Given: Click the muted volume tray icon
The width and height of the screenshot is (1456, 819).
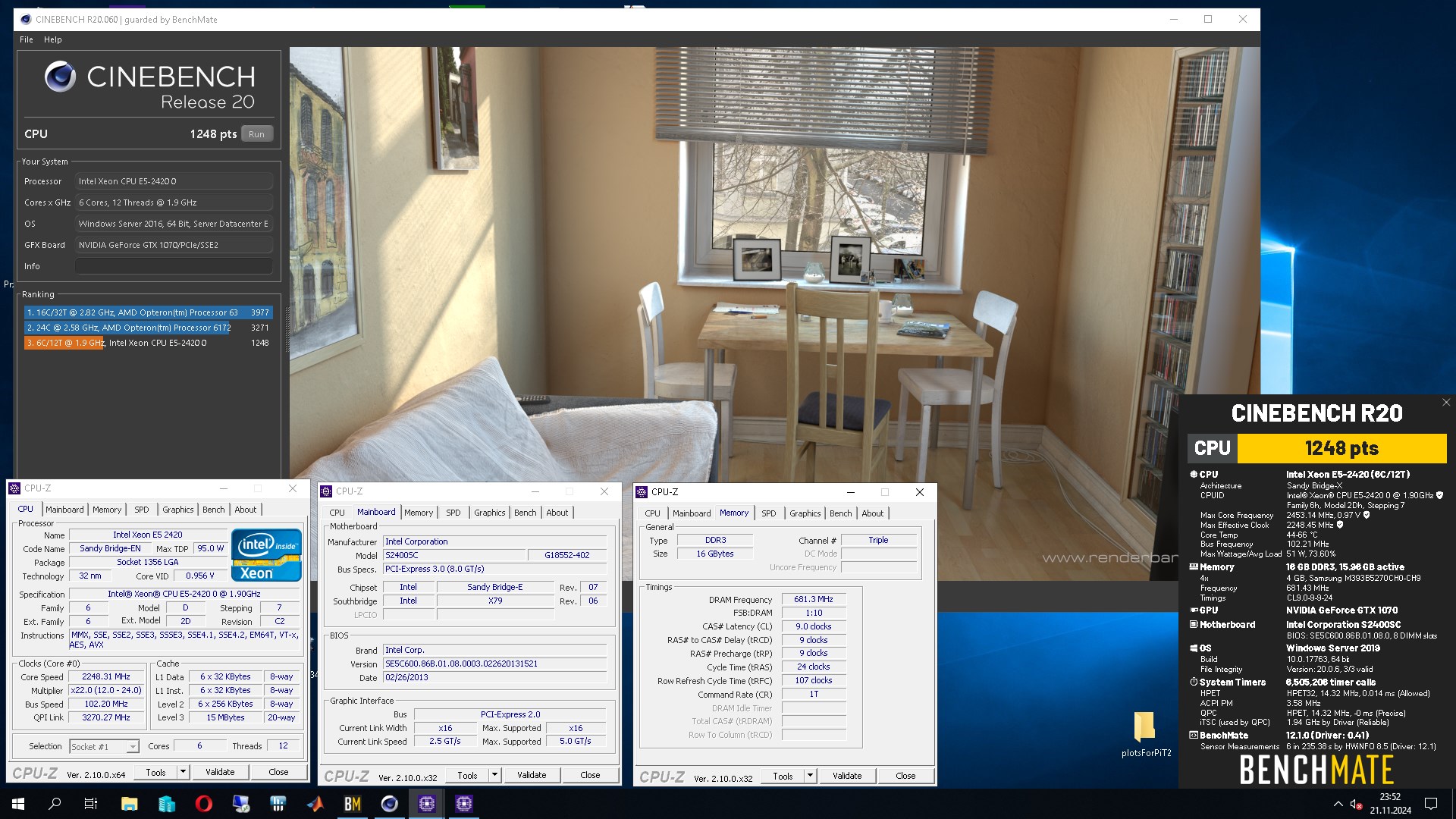Looking at the screenshot, I should [x=1357, y=805].
